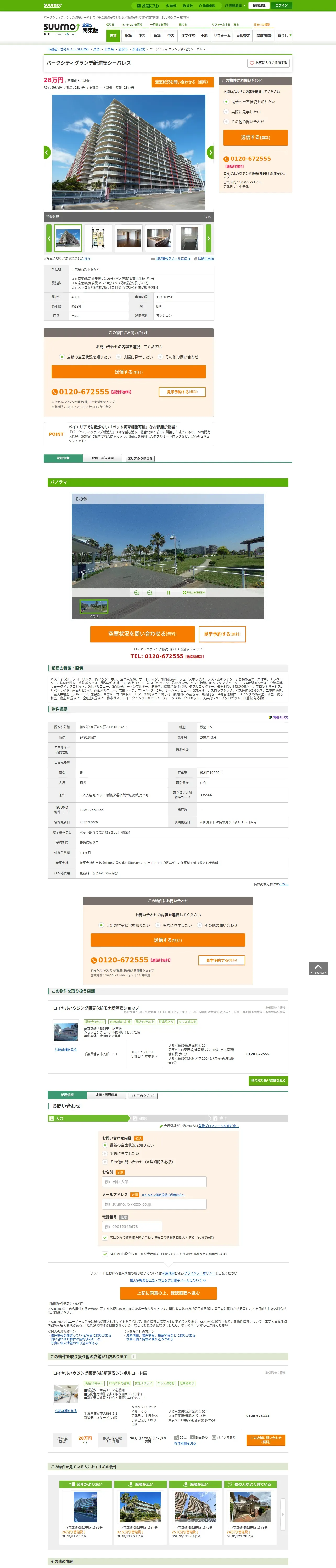
Task: Expand the 暮らし menu dropdown
Action: pos(284,35)
